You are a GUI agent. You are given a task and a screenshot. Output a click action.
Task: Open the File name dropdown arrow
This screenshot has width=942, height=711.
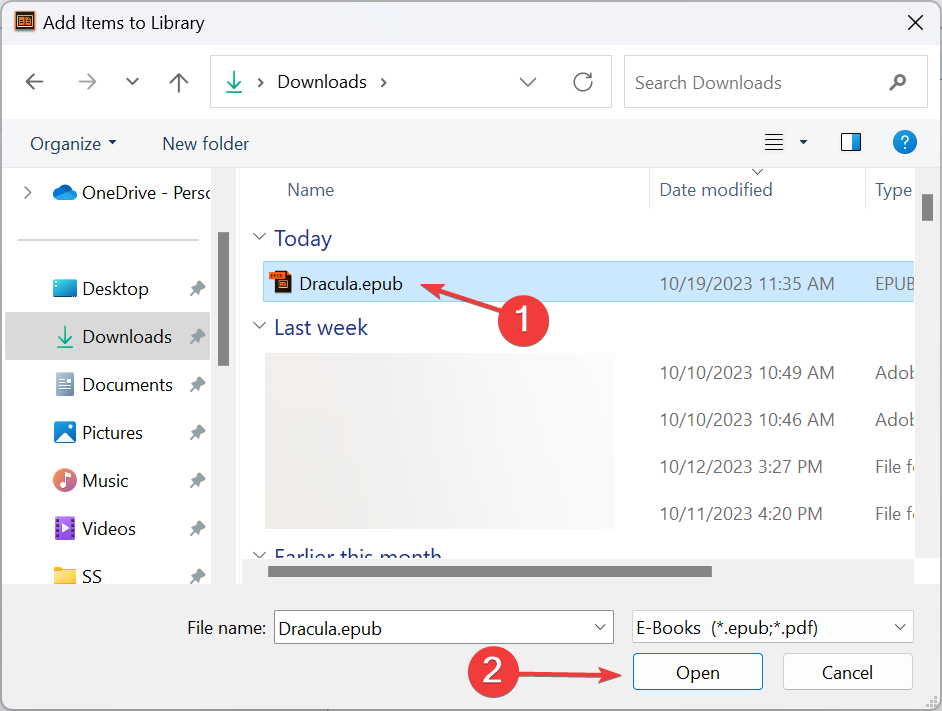pyautogui.click(x=600, y=627)
